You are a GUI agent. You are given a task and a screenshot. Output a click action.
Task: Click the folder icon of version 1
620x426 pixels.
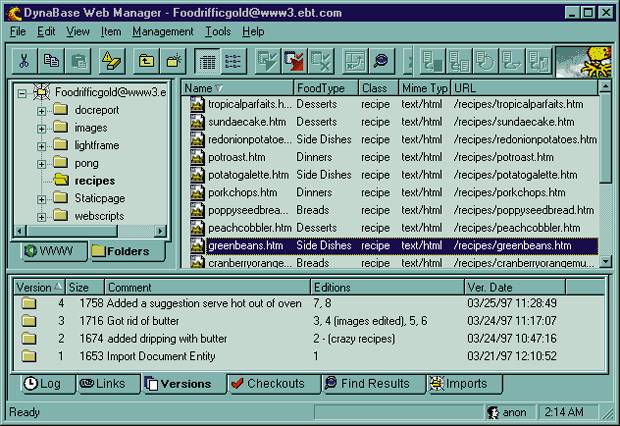(29, 356)
